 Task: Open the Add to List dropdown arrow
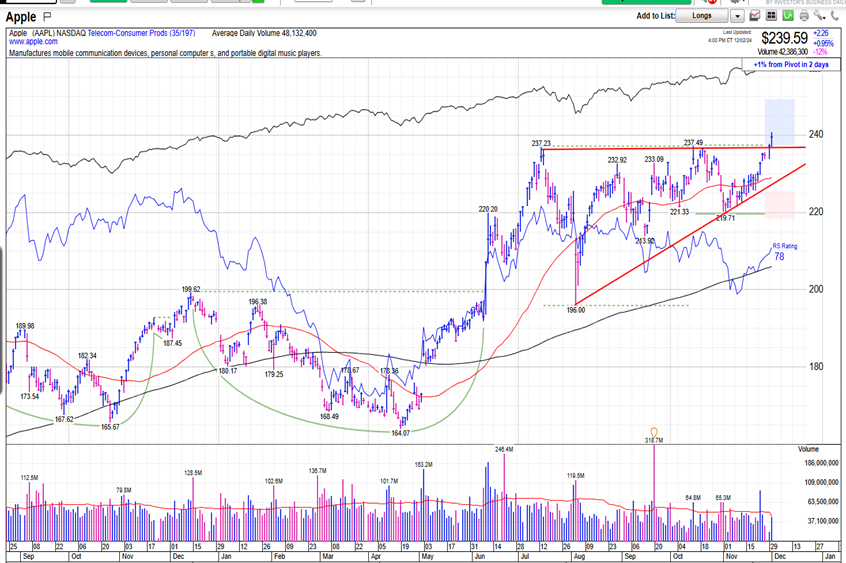pyautogui.click(x=738, y=16)
